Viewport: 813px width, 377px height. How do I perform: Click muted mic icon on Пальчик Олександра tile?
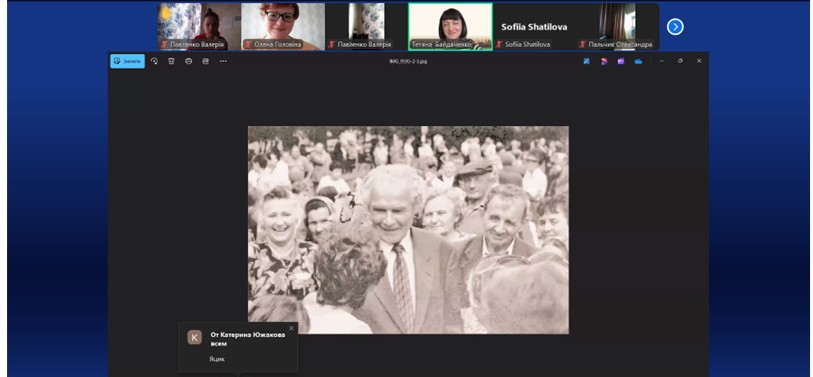tap(582, 45)
